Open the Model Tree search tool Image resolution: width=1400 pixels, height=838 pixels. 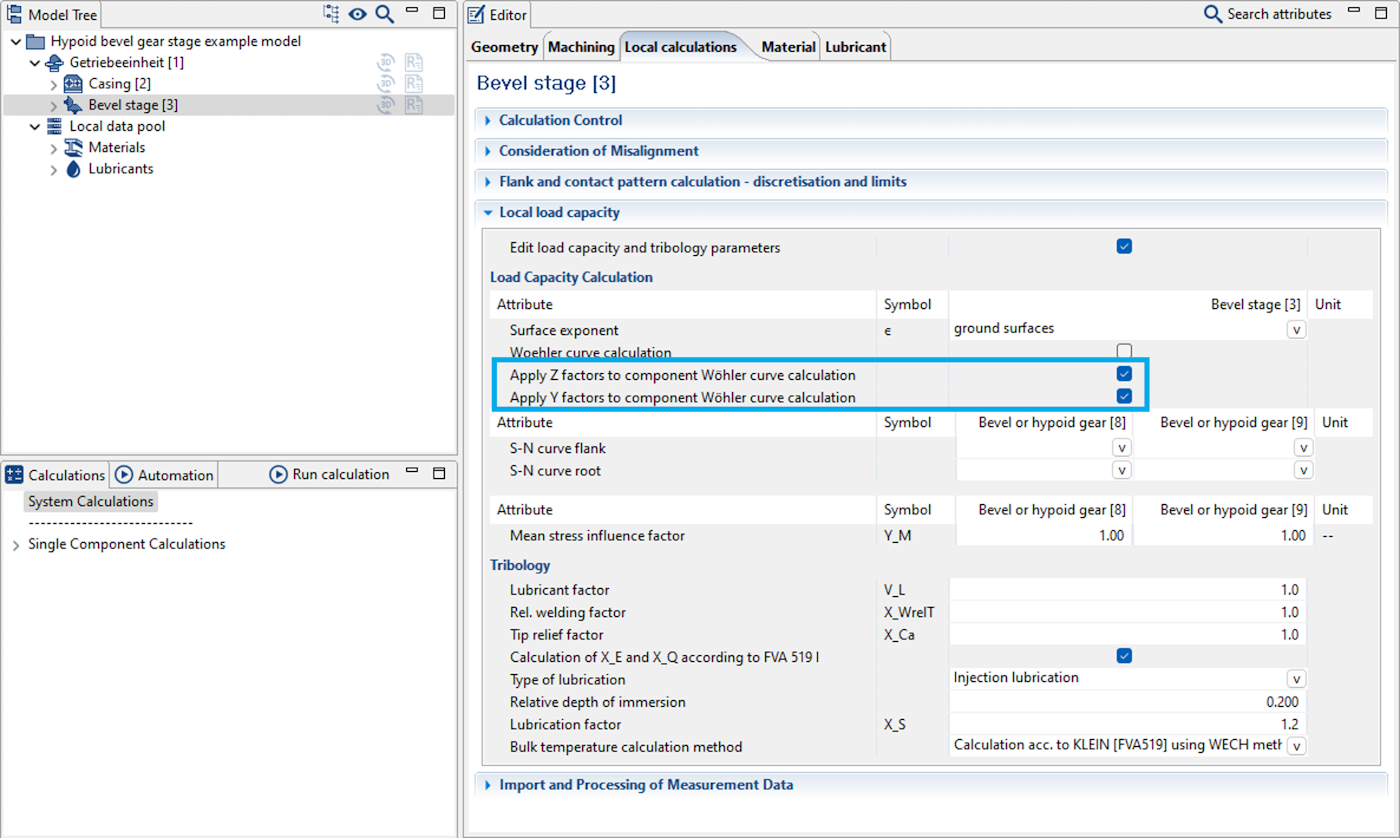[384, 14]
